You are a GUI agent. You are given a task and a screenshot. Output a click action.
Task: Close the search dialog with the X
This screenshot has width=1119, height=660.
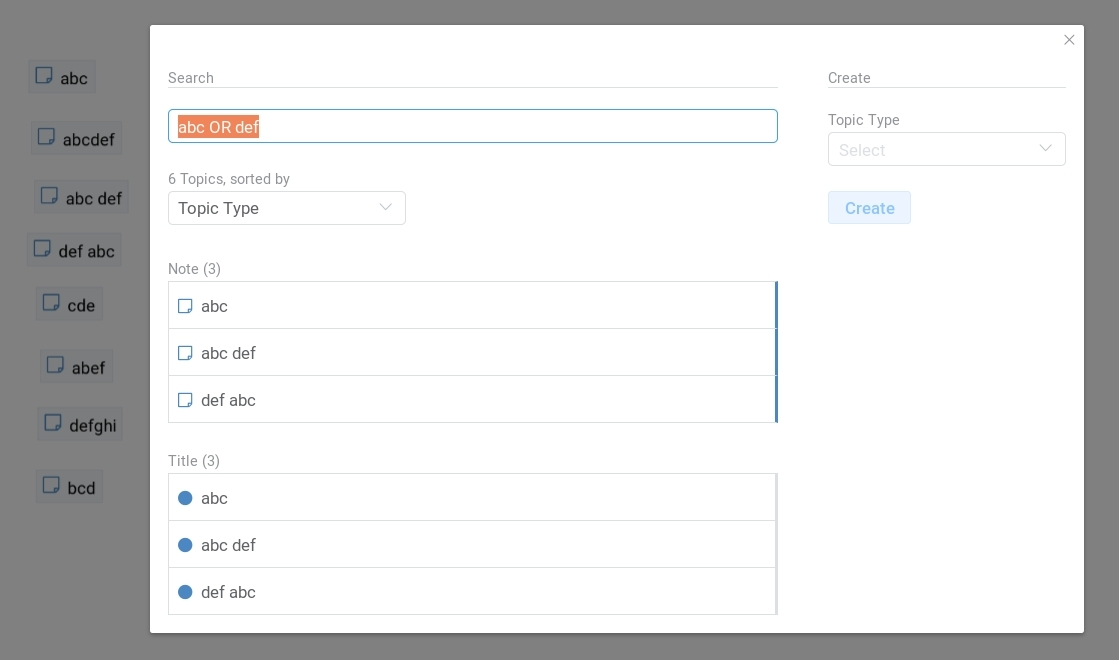point(1069,40)
